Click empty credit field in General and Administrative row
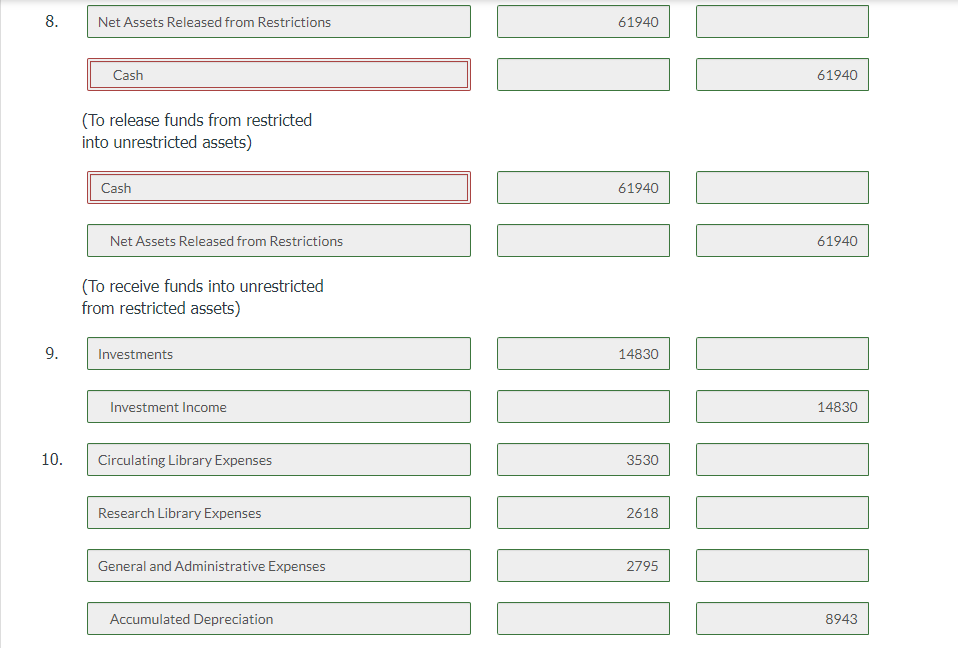 782,566
